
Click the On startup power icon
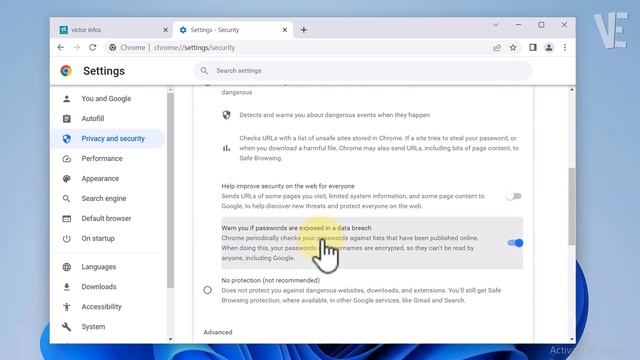click(67, 238)
